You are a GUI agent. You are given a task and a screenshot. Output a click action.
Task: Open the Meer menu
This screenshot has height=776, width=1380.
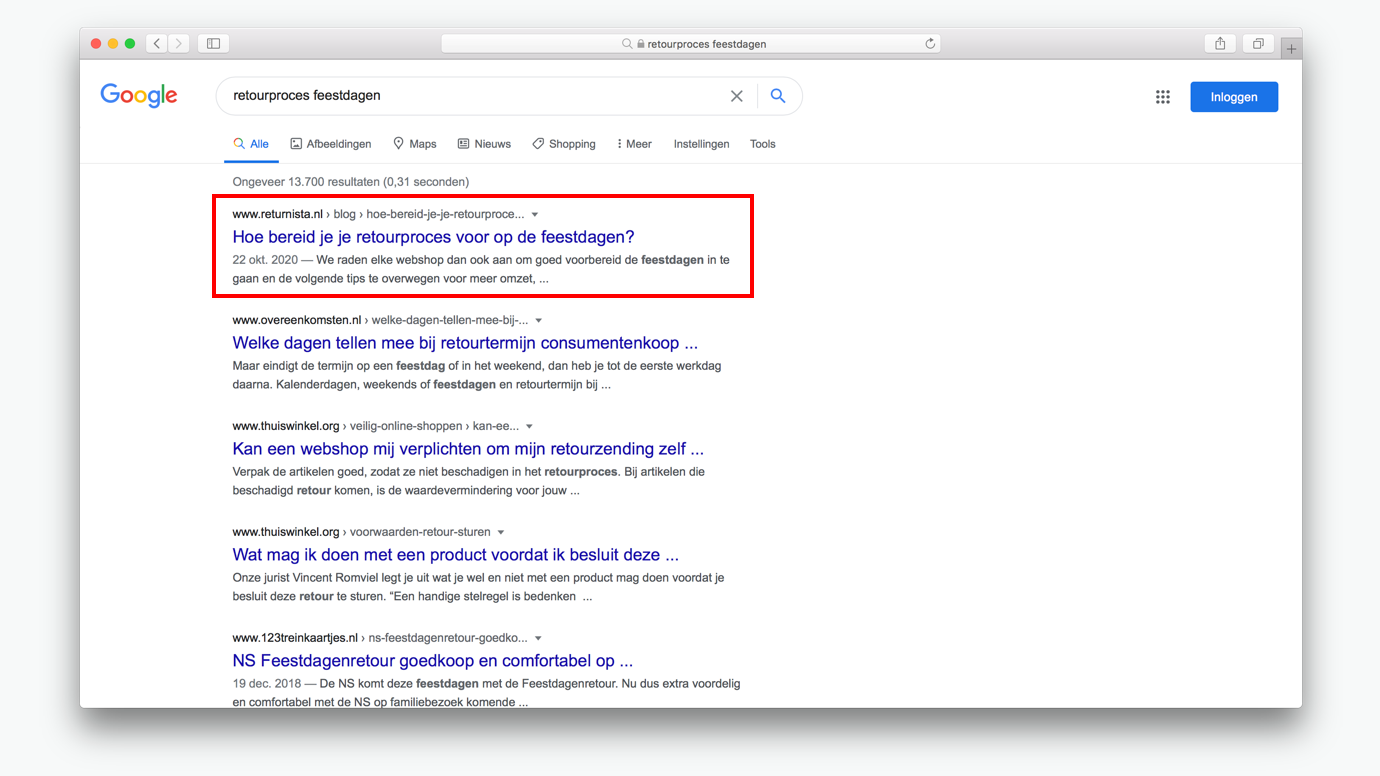[634, 144]
